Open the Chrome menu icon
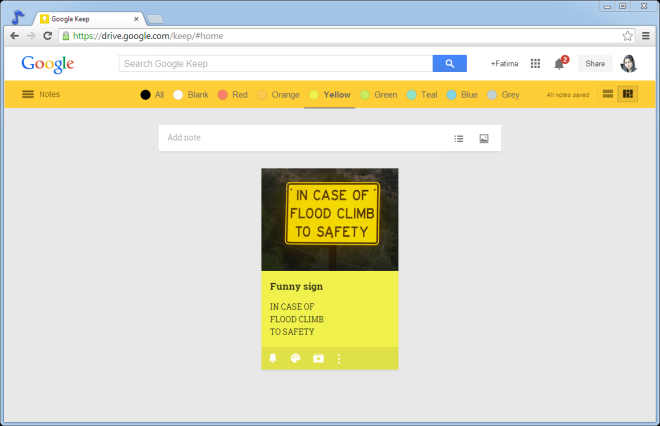660x426 pixels. click(646, 36)
